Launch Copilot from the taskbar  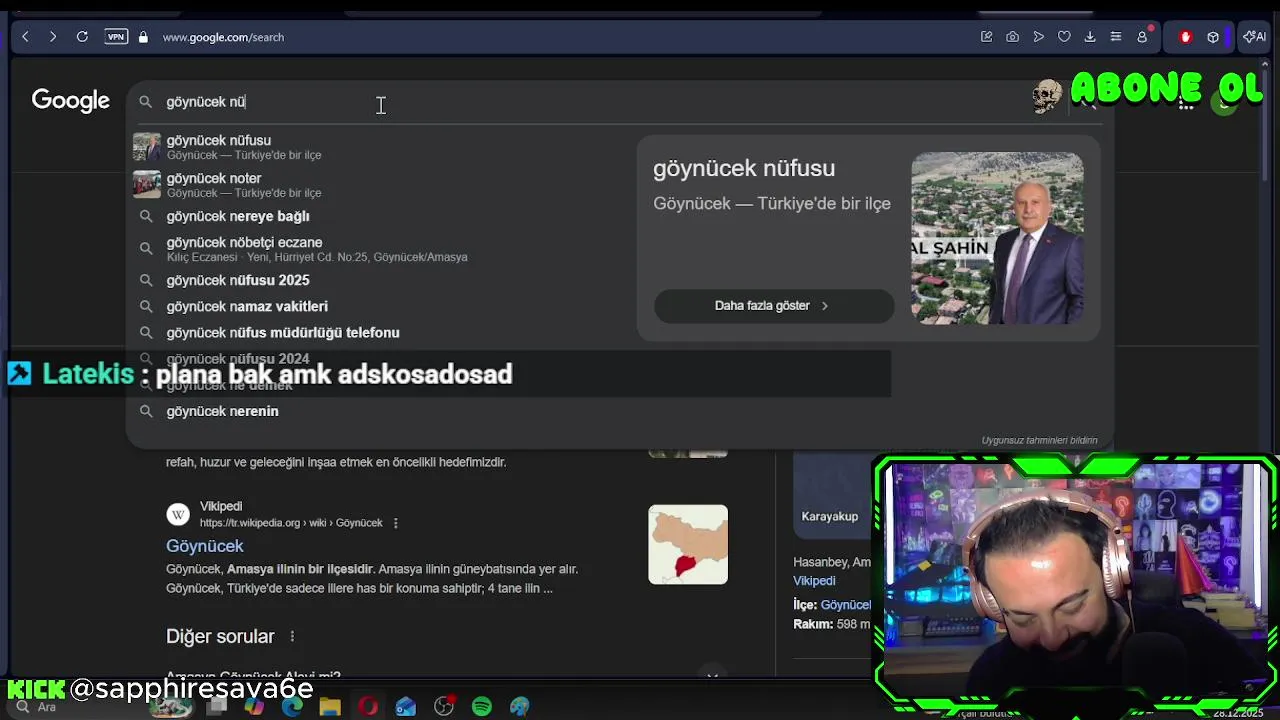[254, 707]
